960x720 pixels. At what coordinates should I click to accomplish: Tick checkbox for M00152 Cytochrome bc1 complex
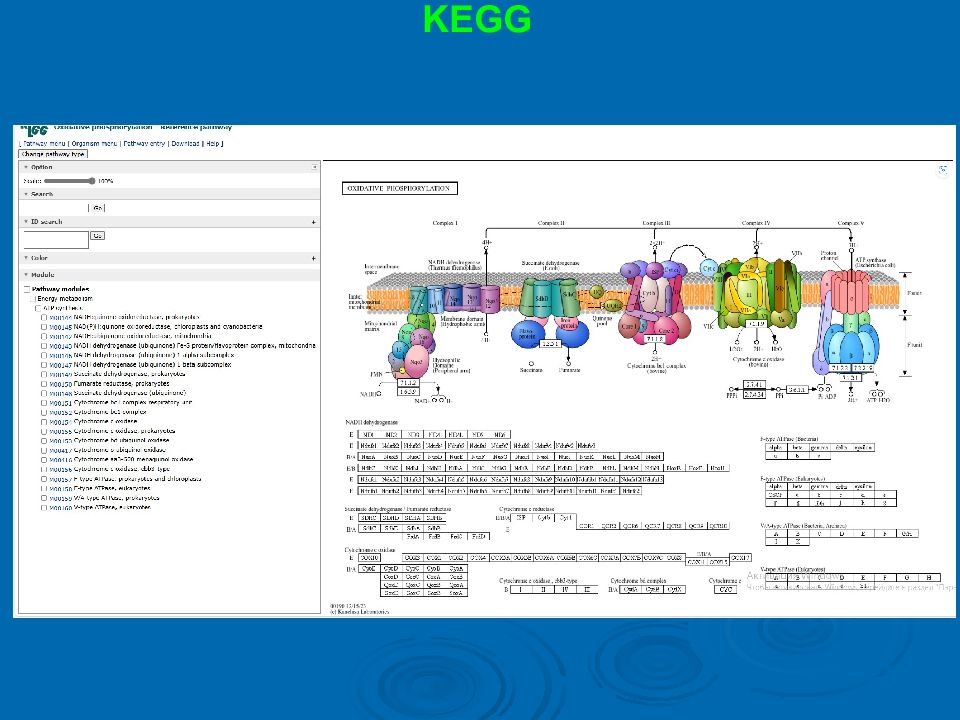coord(44,412)
